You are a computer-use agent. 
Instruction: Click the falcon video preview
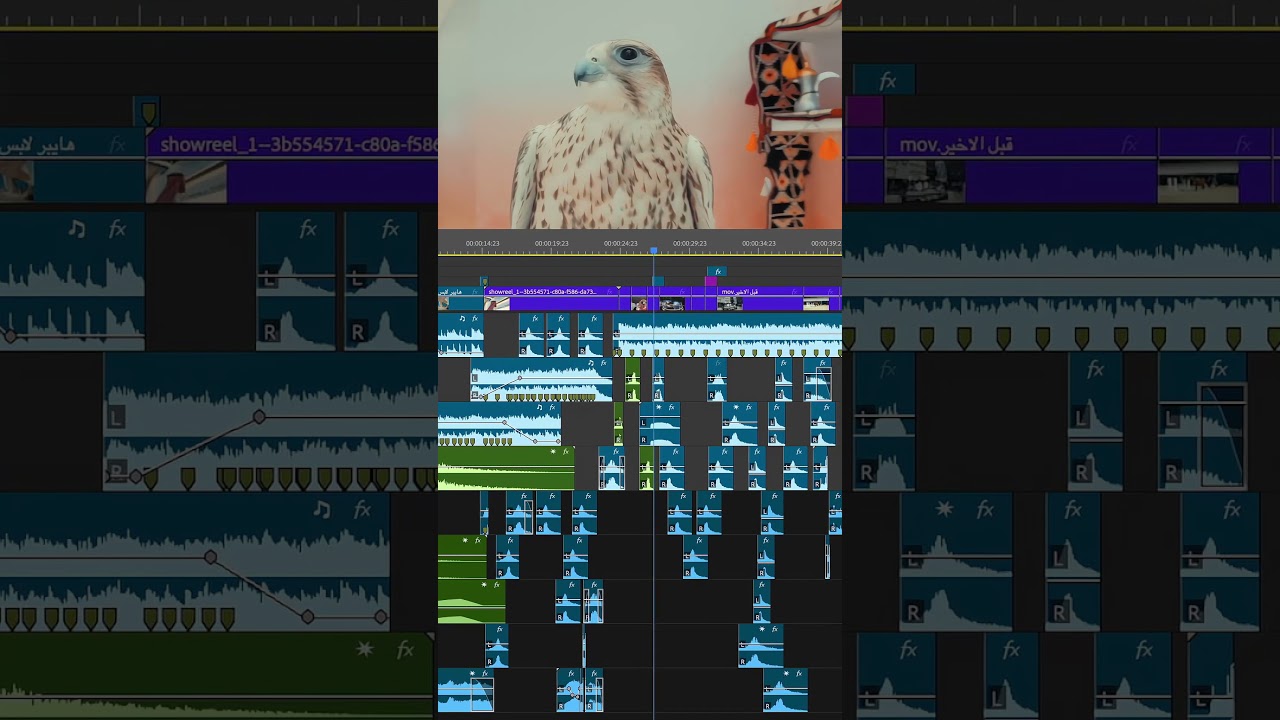click(x=640, y=115)
